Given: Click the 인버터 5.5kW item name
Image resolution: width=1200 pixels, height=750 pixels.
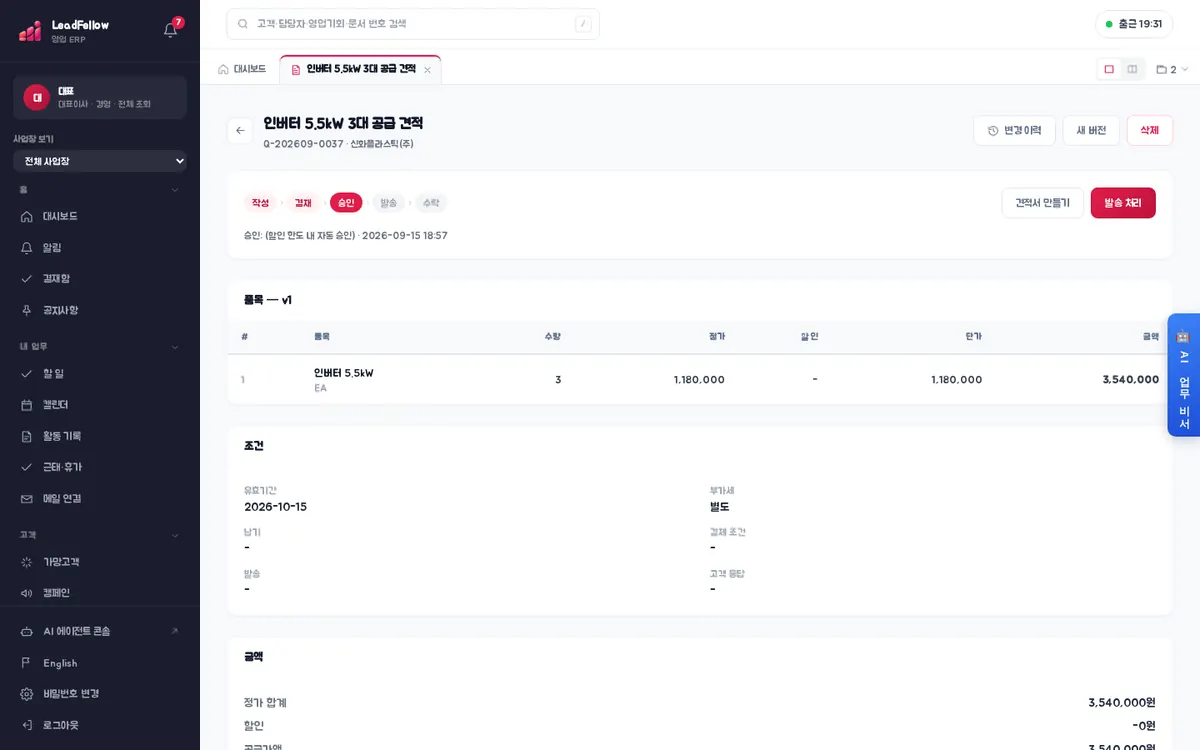Looking at the screenshot, I should [344, 373].
